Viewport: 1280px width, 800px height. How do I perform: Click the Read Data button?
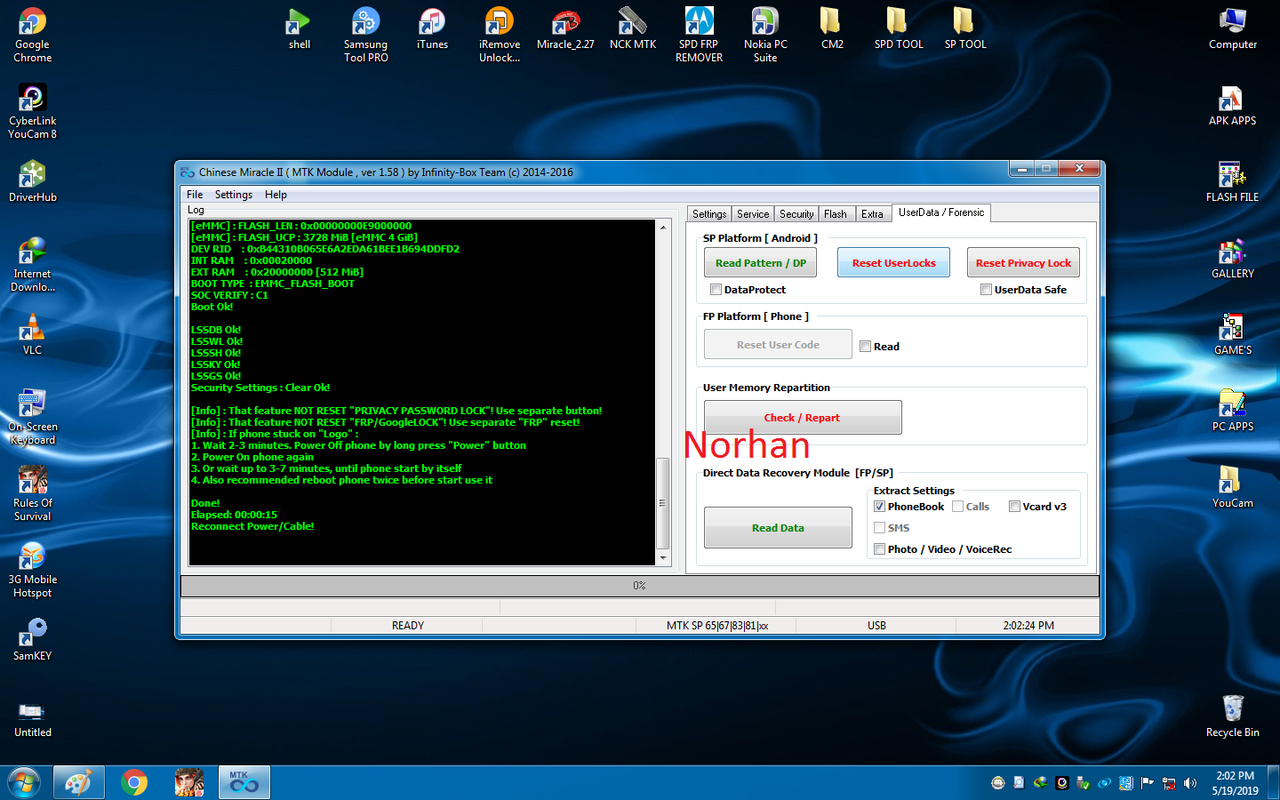[778, 528]
